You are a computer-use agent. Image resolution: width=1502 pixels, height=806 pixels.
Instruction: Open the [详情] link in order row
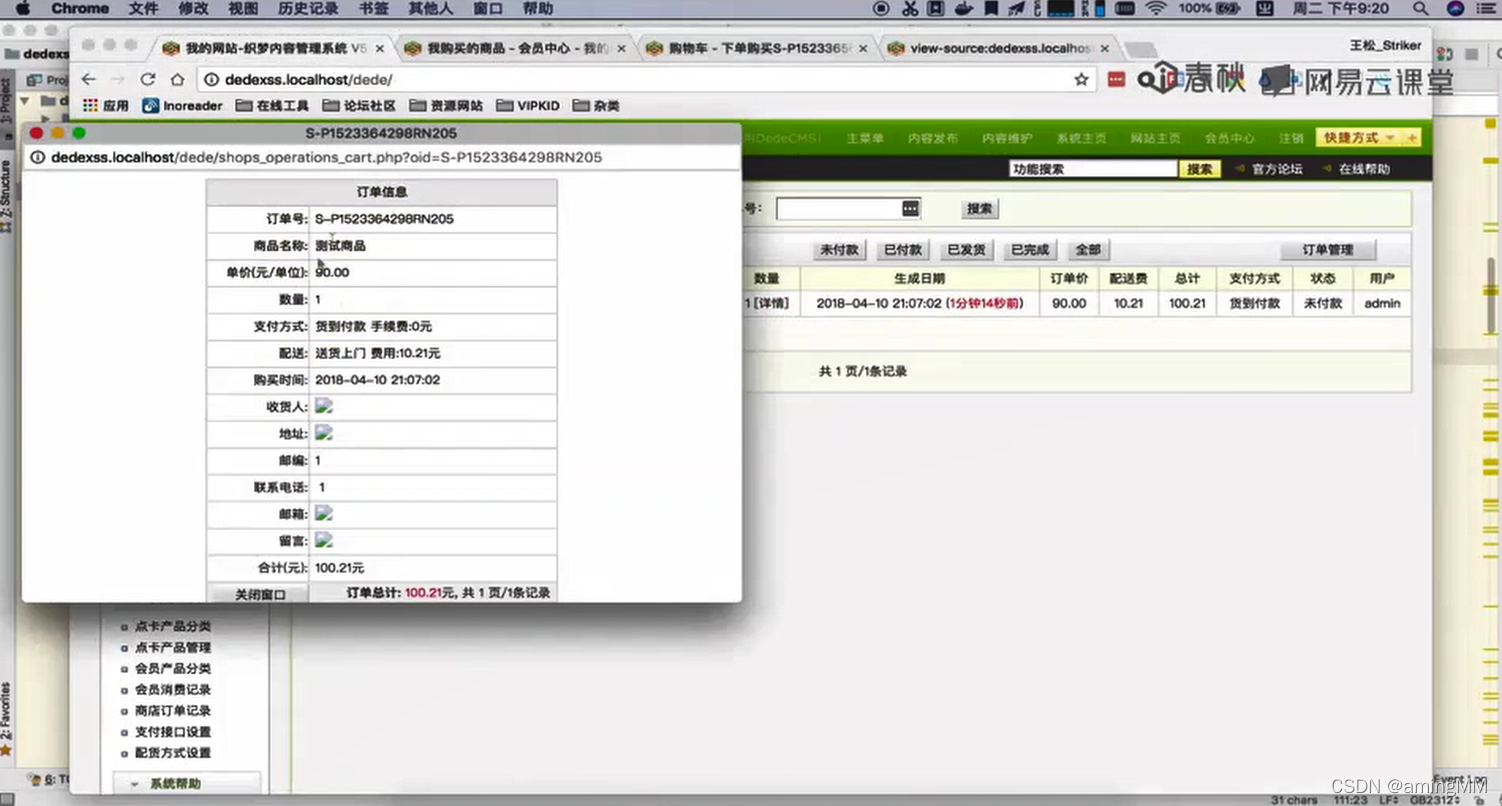click(x=772, y=303)
